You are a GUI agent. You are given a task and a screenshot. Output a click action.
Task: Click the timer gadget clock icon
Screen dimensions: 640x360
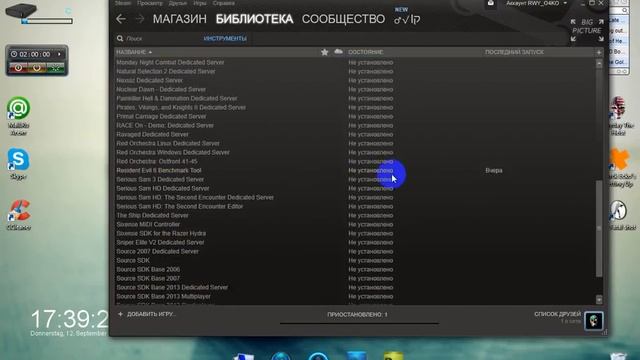click(14, 54)
